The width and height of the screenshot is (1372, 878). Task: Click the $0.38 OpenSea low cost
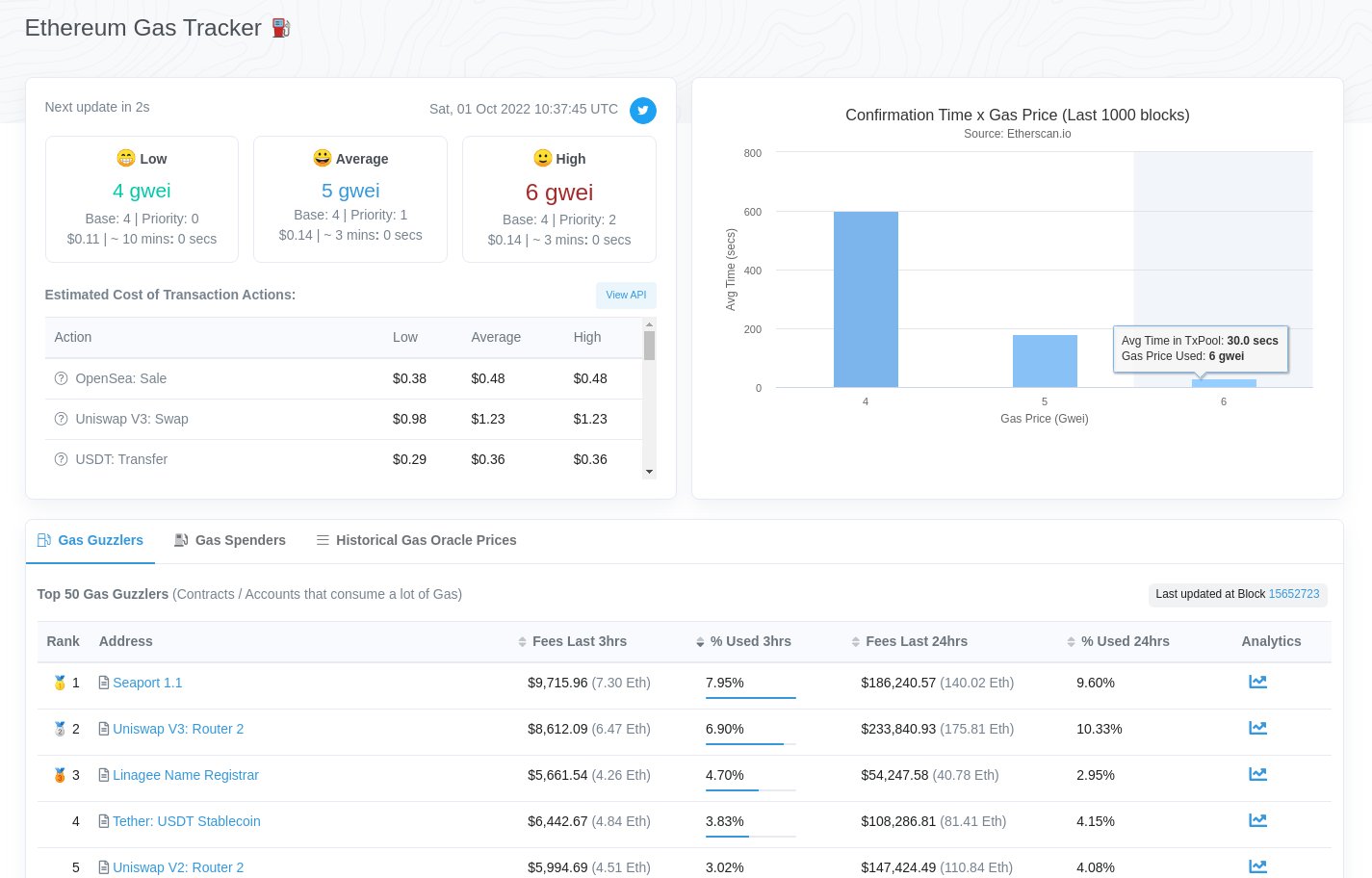409,378
